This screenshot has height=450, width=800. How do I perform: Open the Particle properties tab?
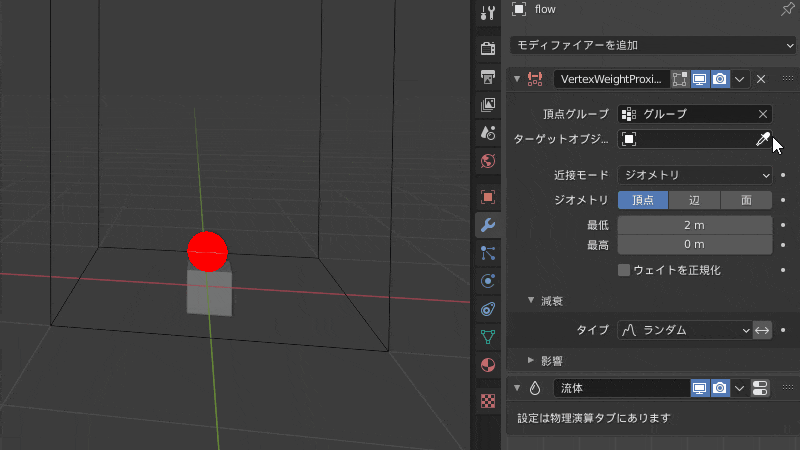(488, 253)
